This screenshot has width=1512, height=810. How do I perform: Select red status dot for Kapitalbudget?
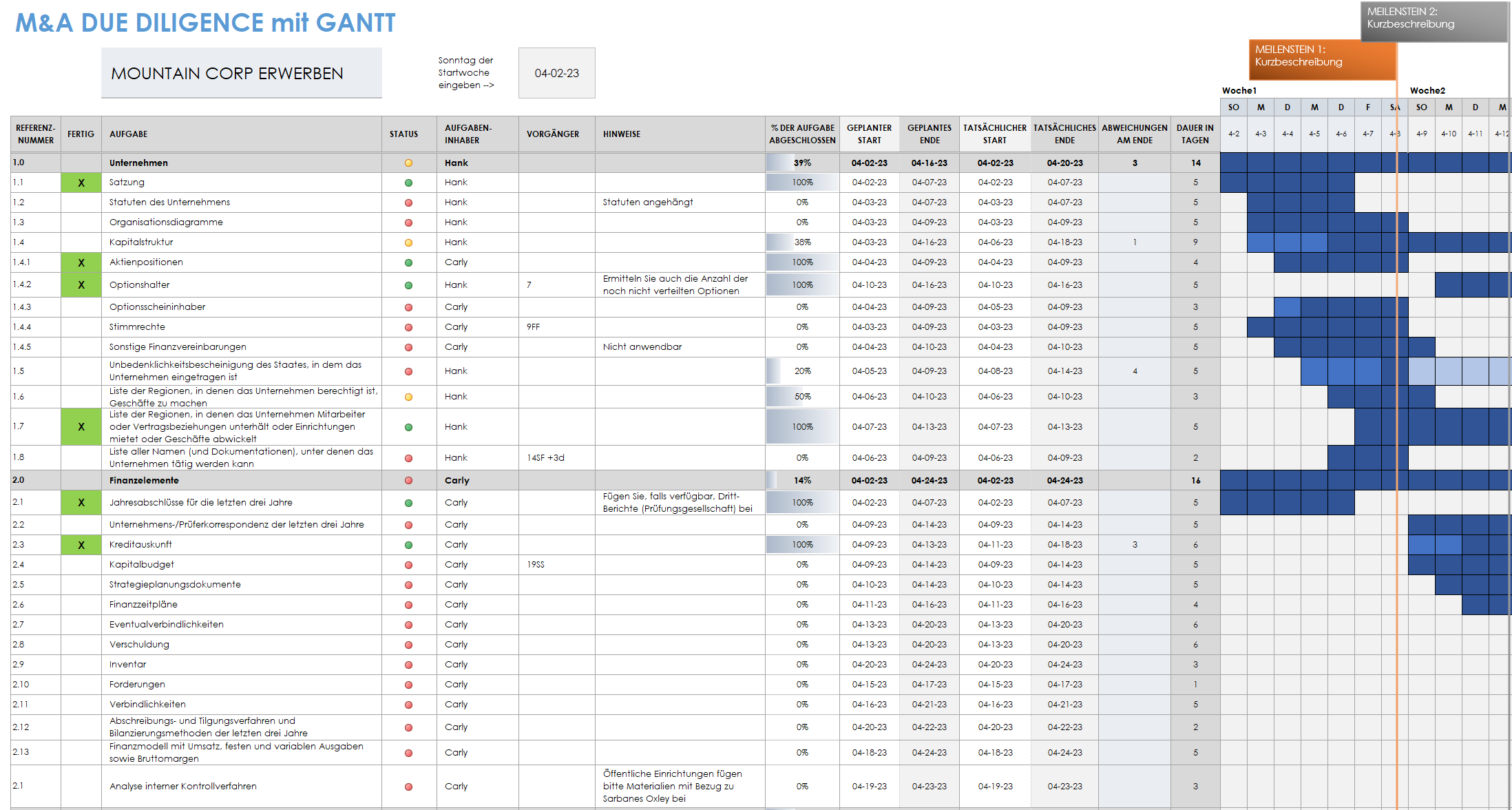408,565
